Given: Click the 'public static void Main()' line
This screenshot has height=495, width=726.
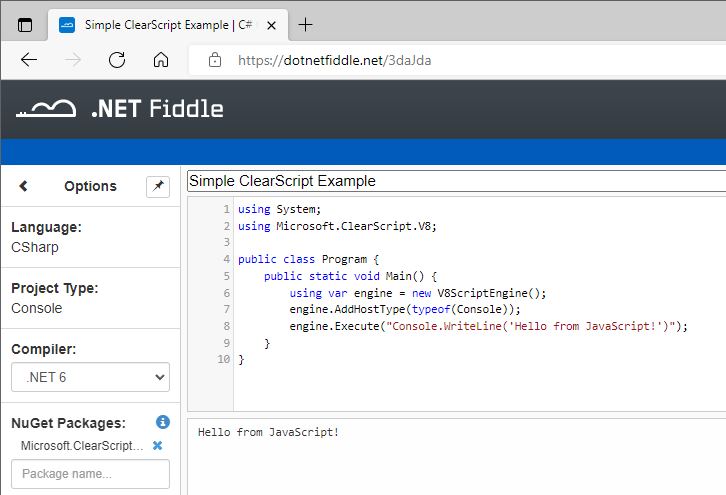Looking at the screenshot, I should click(350, 276).
